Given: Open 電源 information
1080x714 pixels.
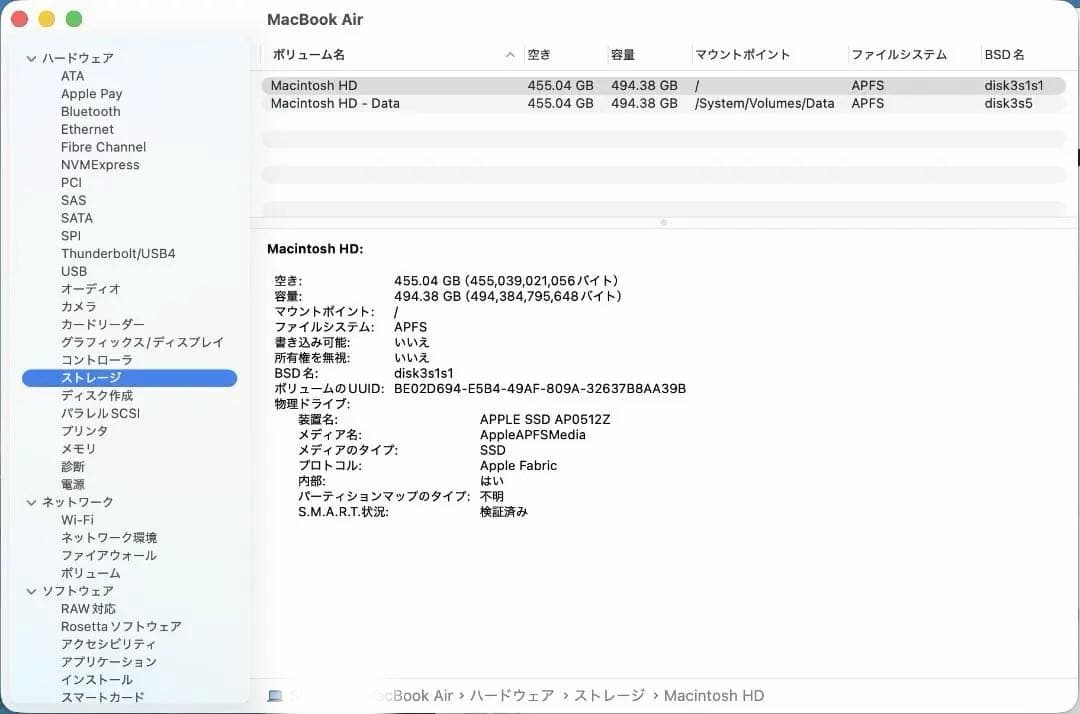Looking at the screenshot, I should [x=74, y=484].
